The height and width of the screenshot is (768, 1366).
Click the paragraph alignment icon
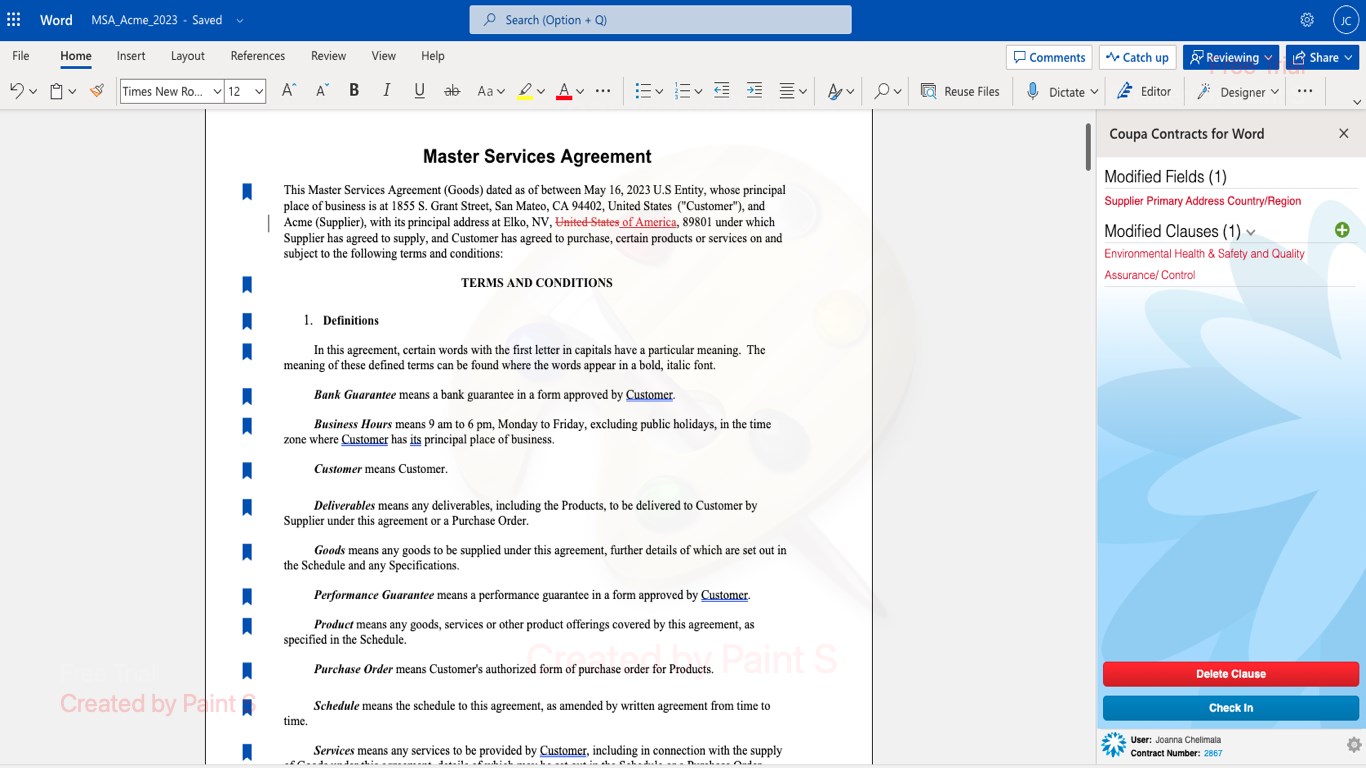(787, 91)
